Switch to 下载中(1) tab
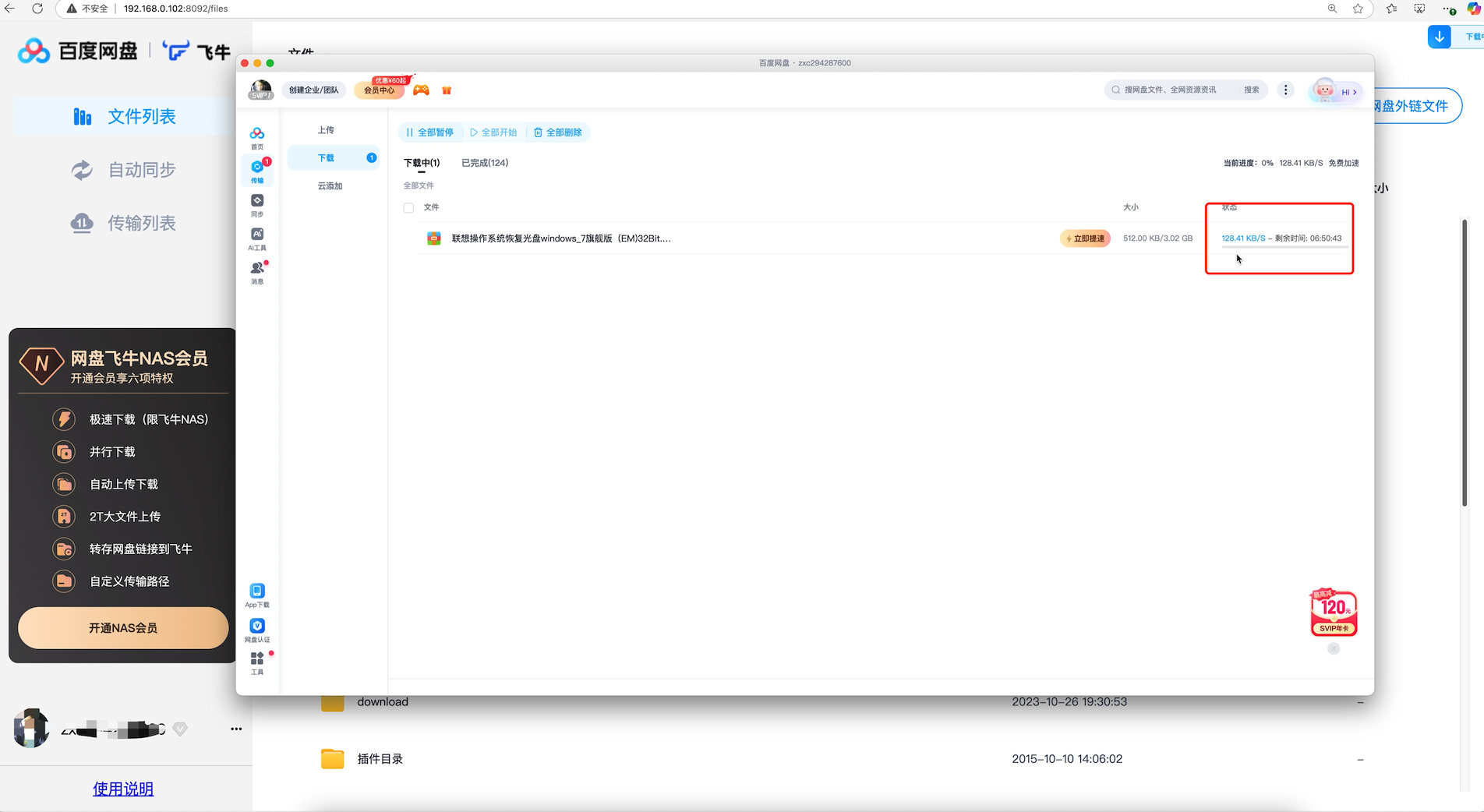Image resolution: width=1484 pixels, height=812 pixels. pyautogui.click(x=422, y=163)
